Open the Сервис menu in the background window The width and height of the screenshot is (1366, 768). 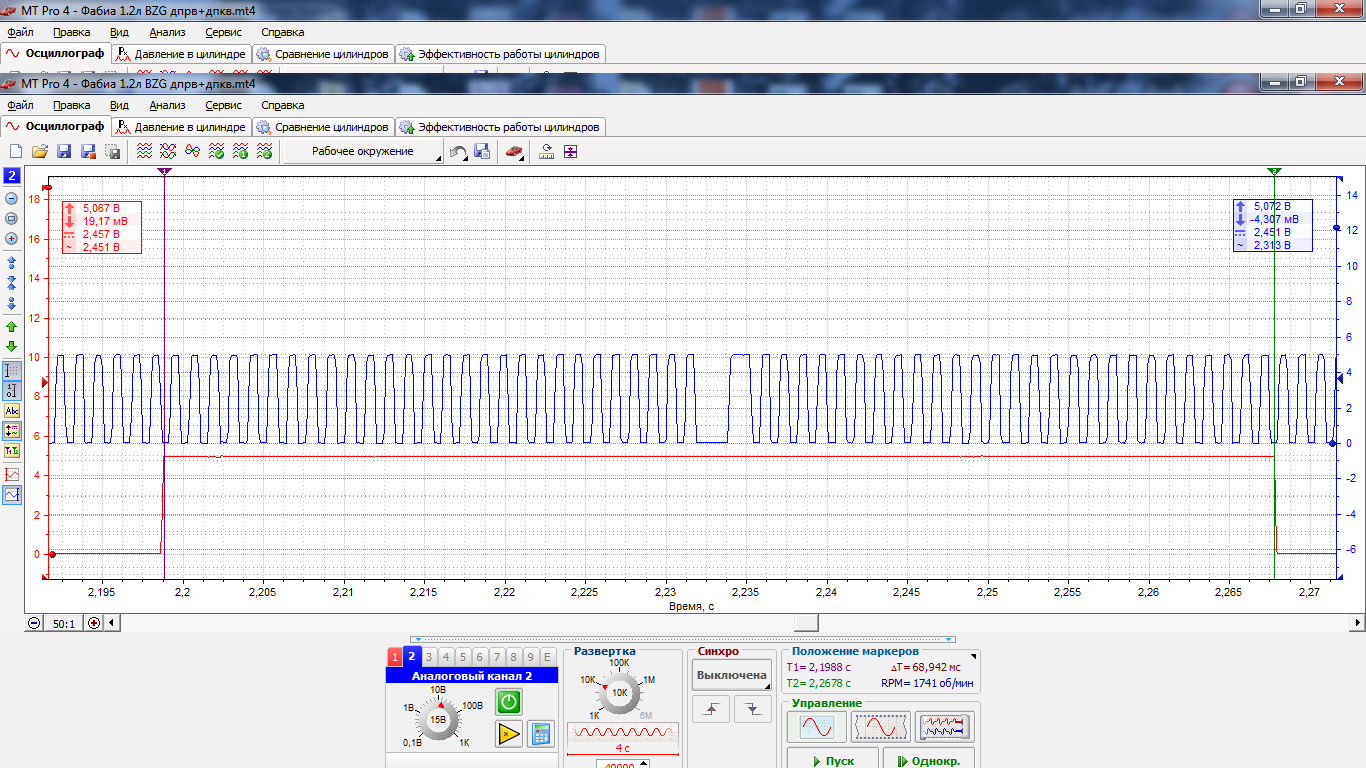click(x=223, y=32)
